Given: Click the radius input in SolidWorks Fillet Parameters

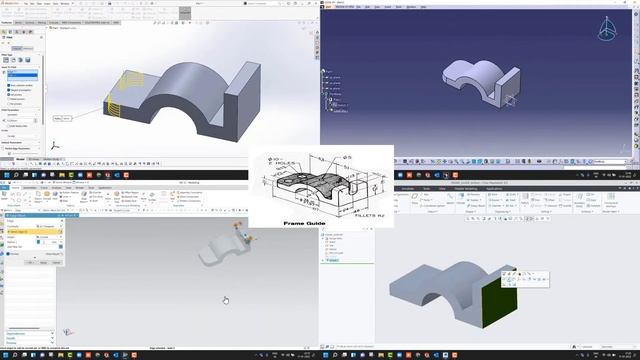Looking at the screenshot, I should click(20, 120).
